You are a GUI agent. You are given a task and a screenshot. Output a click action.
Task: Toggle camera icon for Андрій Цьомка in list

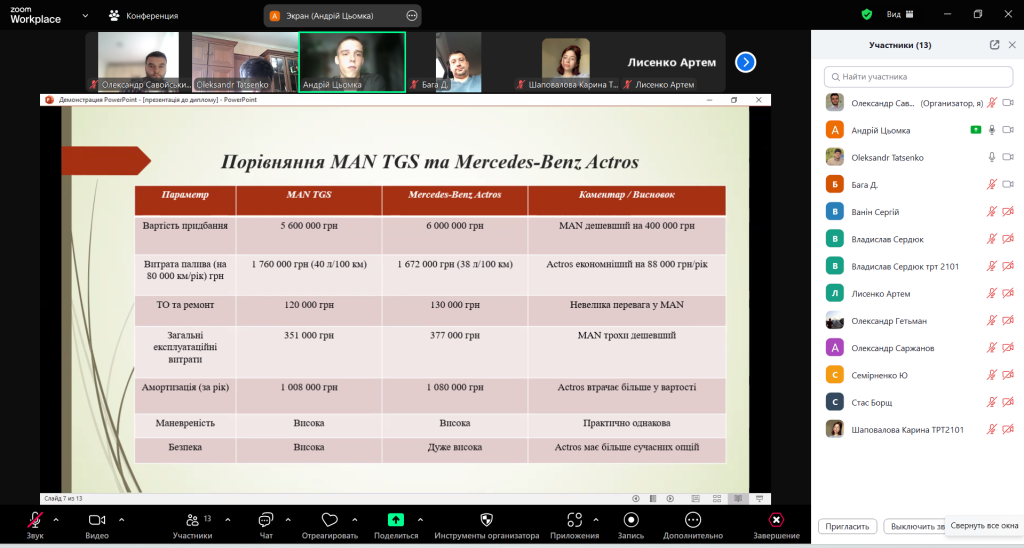(1008, 130)
